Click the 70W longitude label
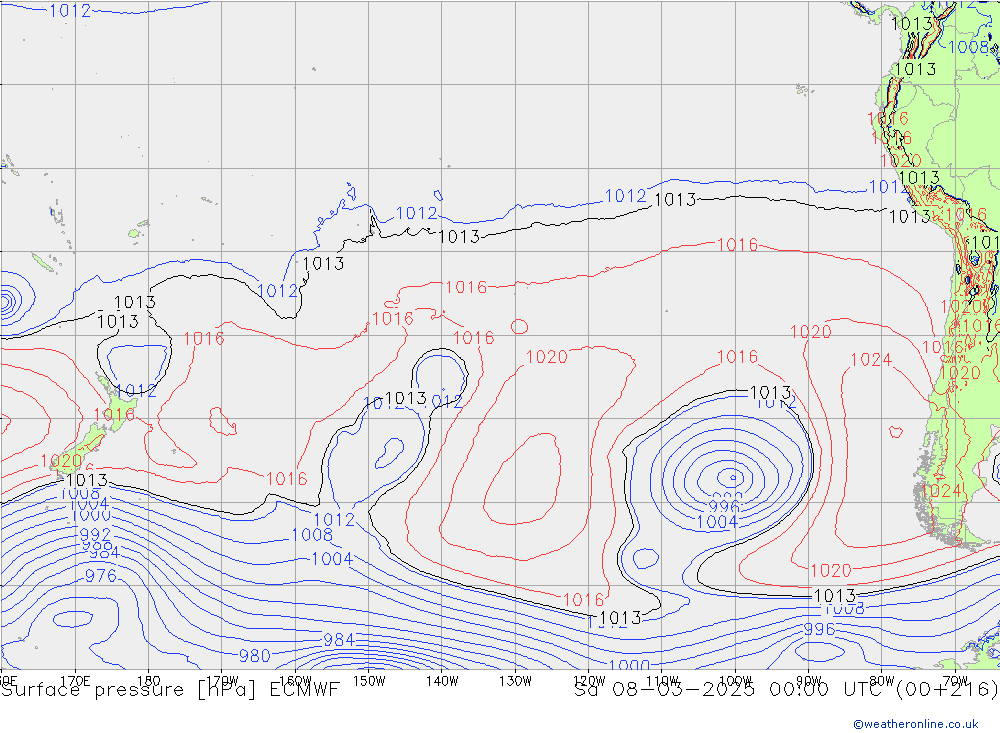This screenshot has width=1000, height=733. pos(955,681)
